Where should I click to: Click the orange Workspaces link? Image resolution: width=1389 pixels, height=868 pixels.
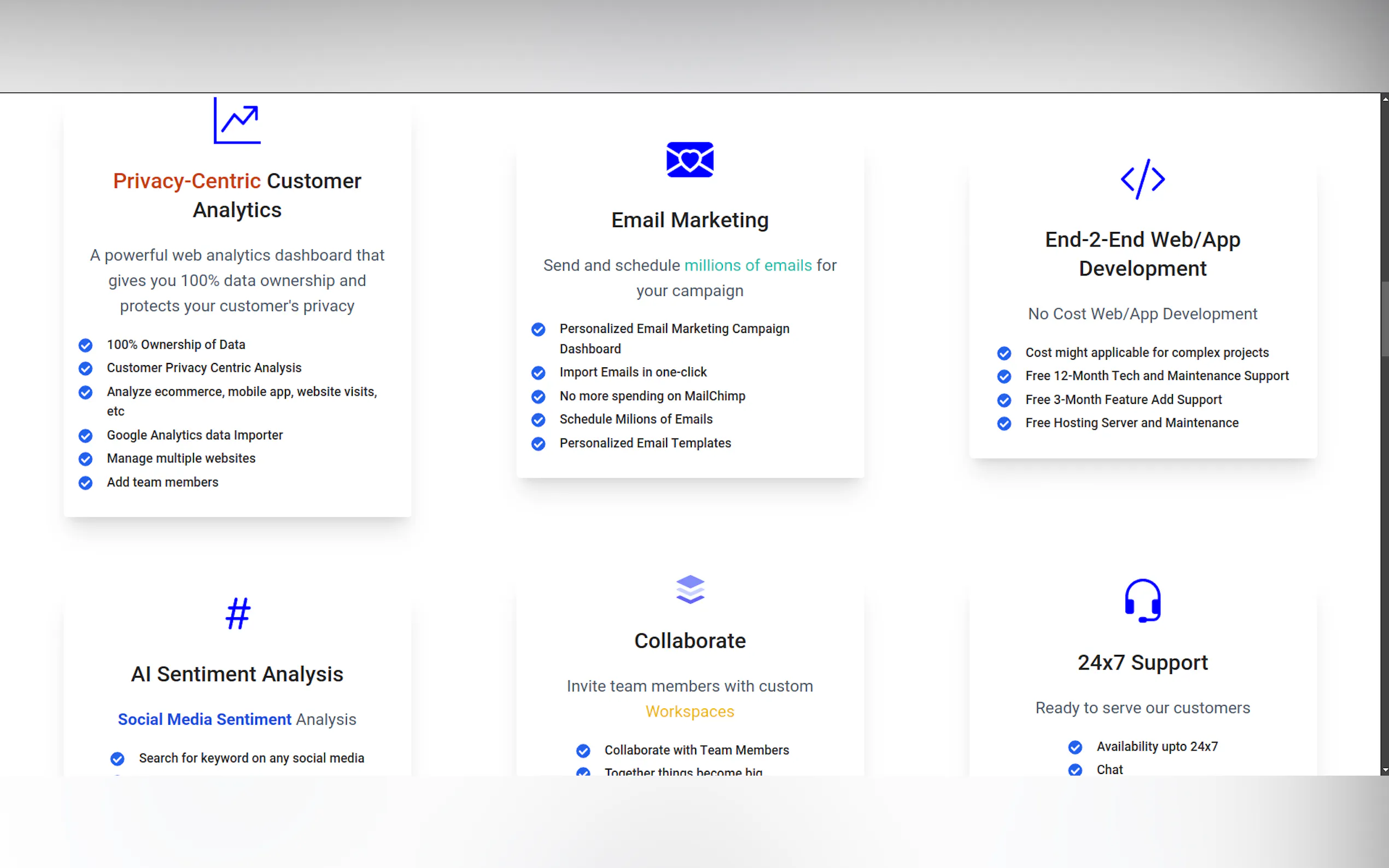pyautogui.click(x=690, y=711)
